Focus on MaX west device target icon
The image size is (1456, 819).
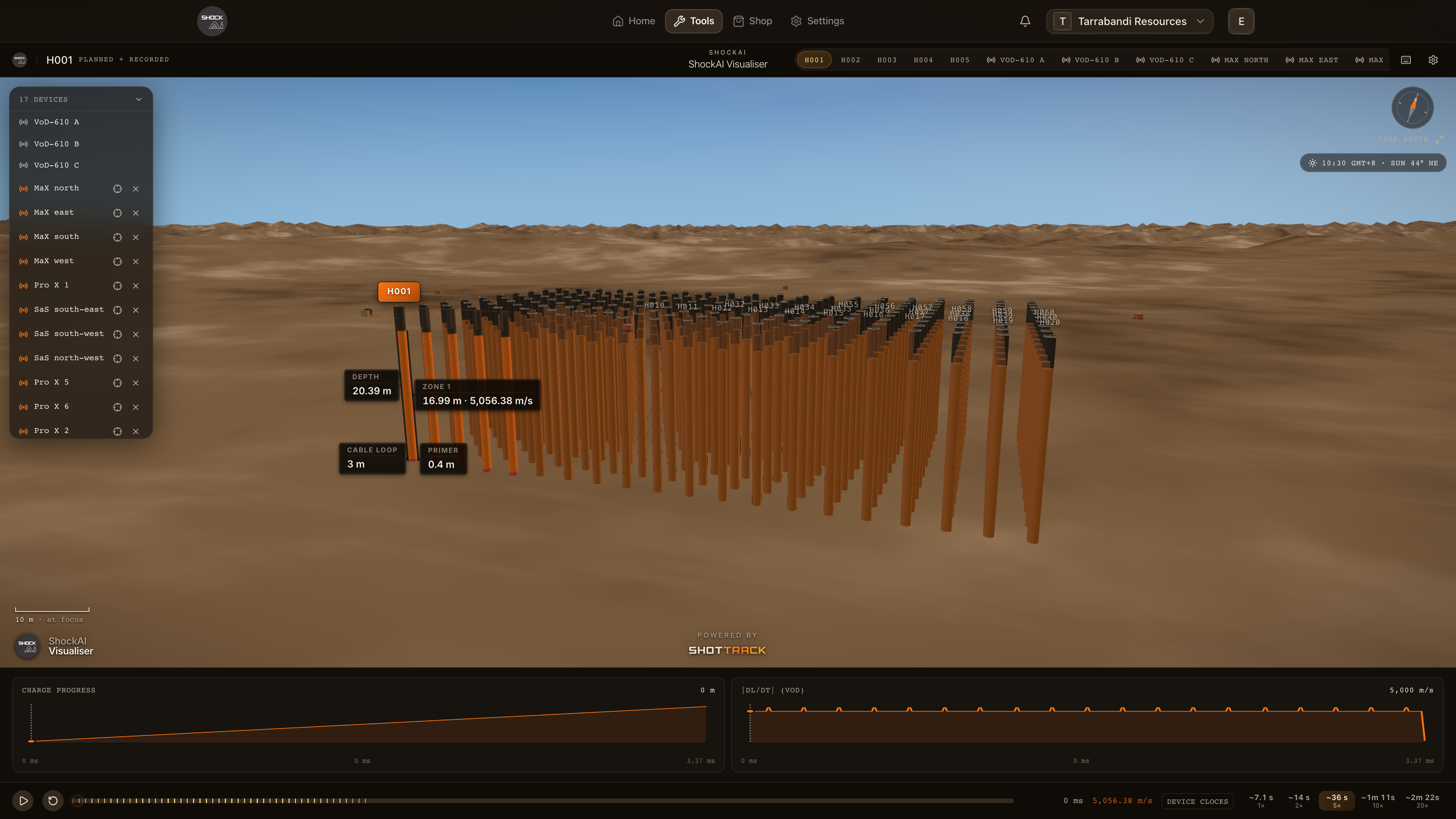118,262
